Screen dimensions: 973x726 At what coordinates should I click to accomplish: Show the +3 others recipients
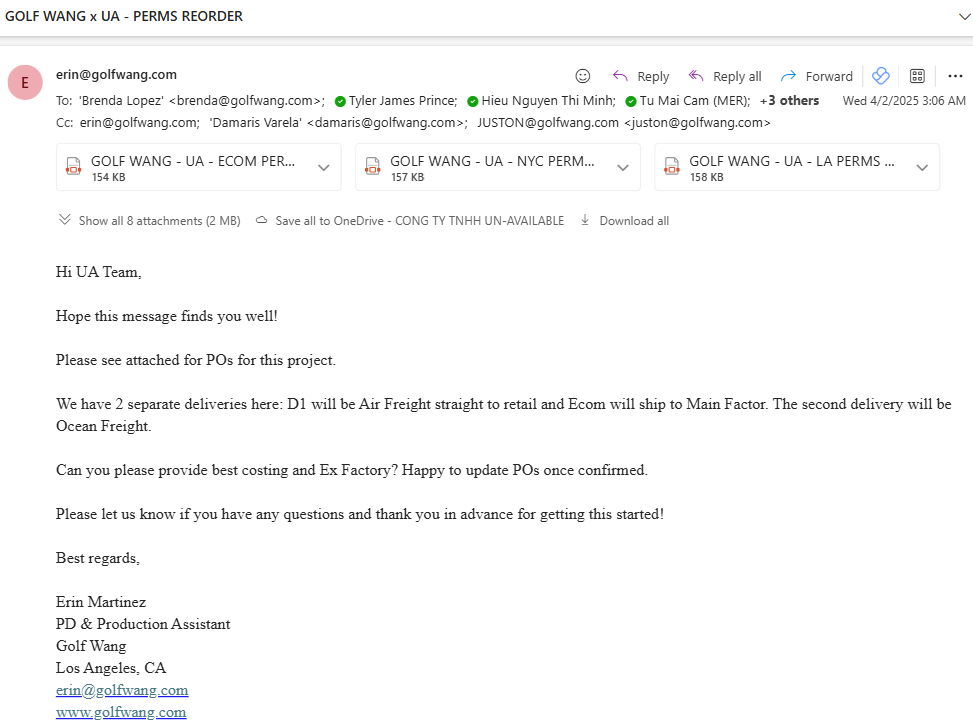(789, 101)
